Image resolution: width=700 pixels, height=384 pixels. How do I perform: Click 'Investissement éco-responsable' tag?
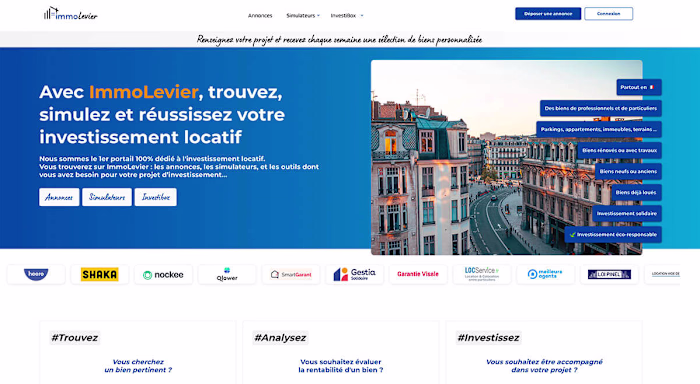pyautogui.click(x=613, y=234)
